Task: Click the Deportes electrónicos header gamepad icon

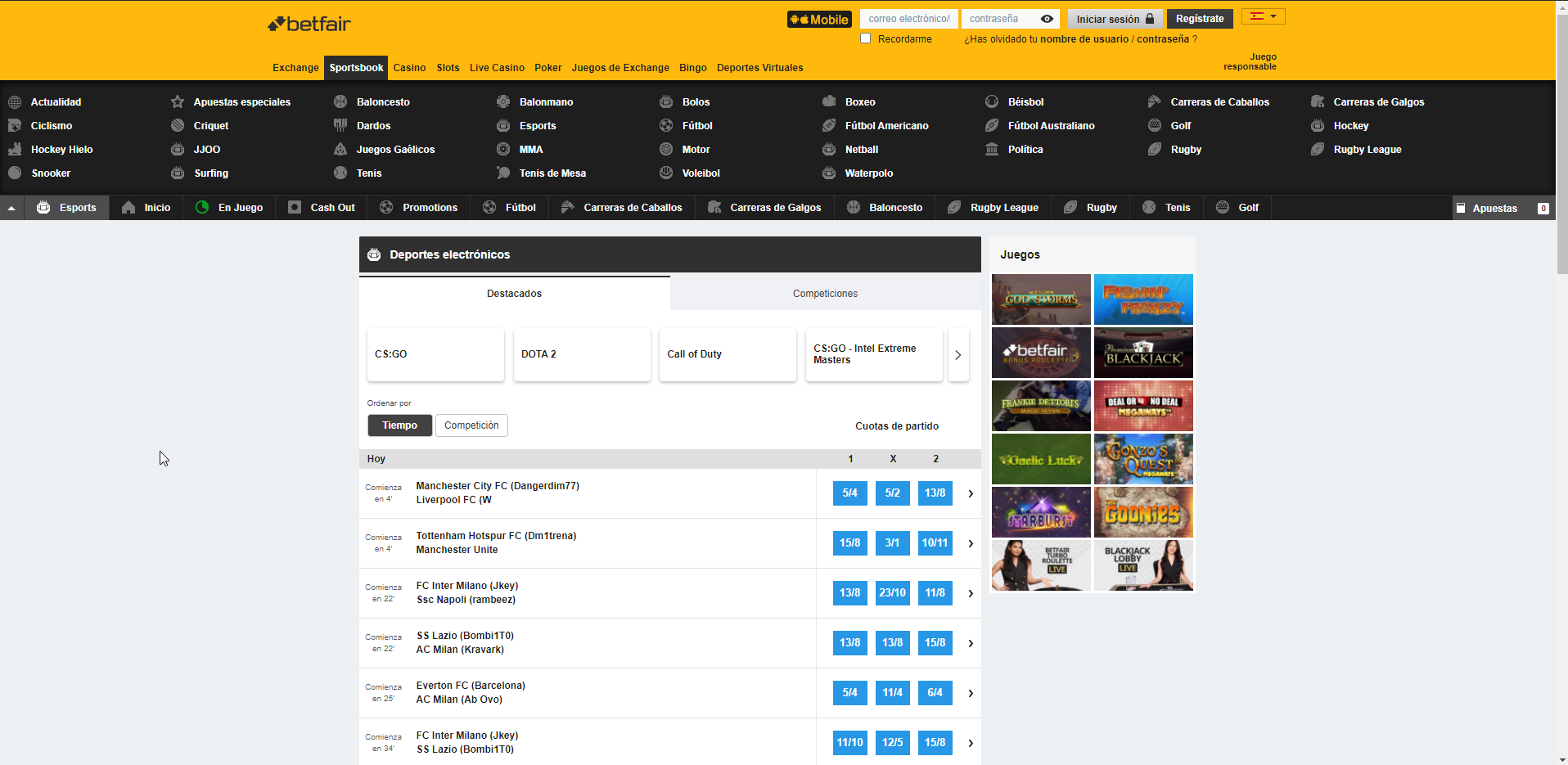Action: coord(374,254)
